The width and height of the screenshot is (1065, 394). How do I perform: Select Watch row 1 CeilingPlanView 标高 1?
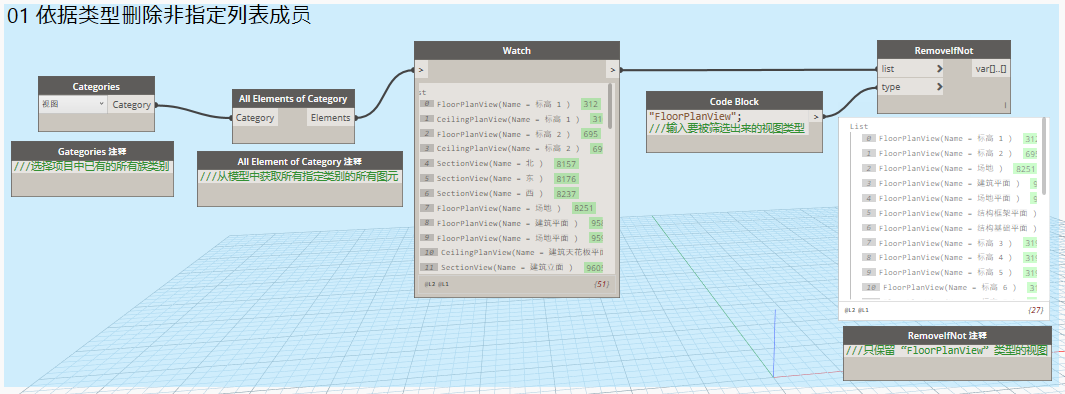[511, 119]
